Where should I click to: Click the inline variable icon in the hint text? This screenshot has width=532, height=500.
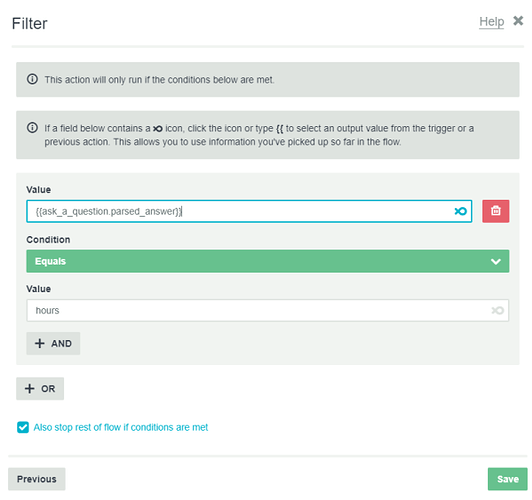[158, 129]
